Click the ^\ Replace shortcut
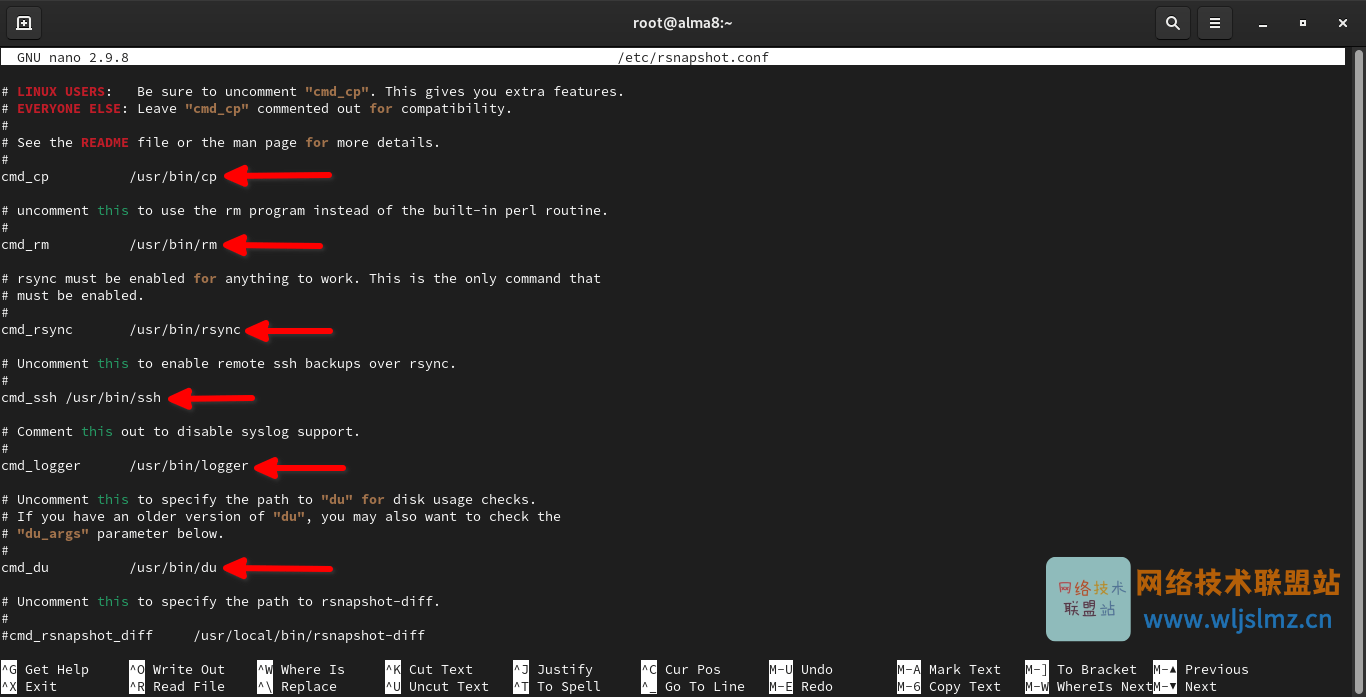The height and width of the screenshot is (697, 1366). [297, 687]
